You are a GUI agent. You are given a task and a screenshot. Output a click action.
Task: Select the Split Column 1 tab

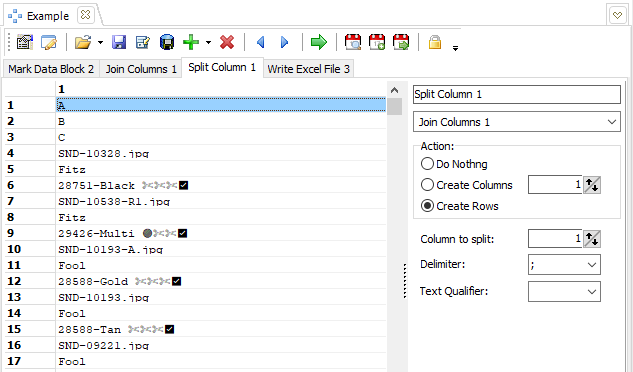tap(222, 67)
